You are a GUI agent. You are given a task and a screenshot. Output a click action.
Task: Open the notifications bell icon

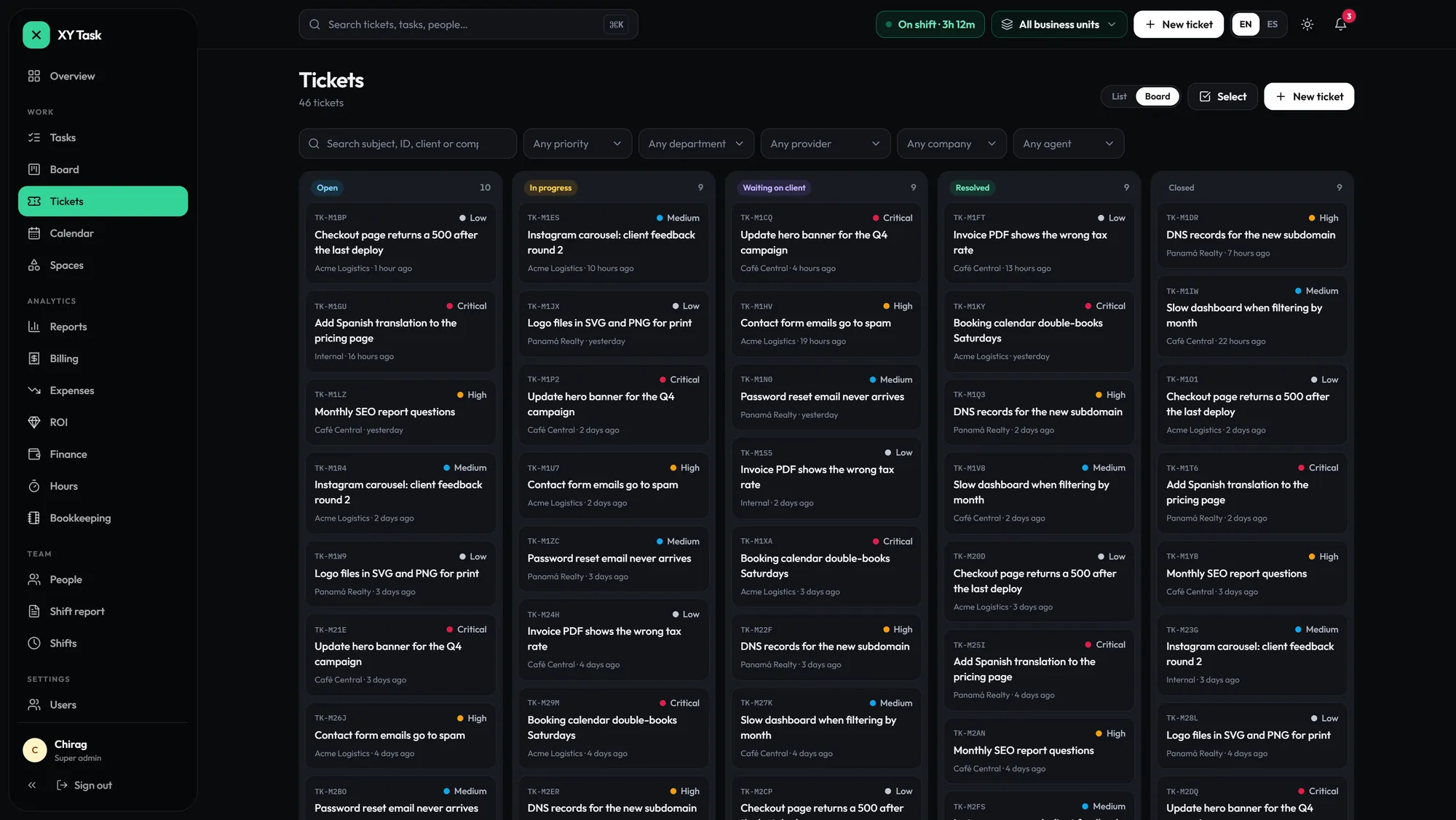click(1340, 24)
